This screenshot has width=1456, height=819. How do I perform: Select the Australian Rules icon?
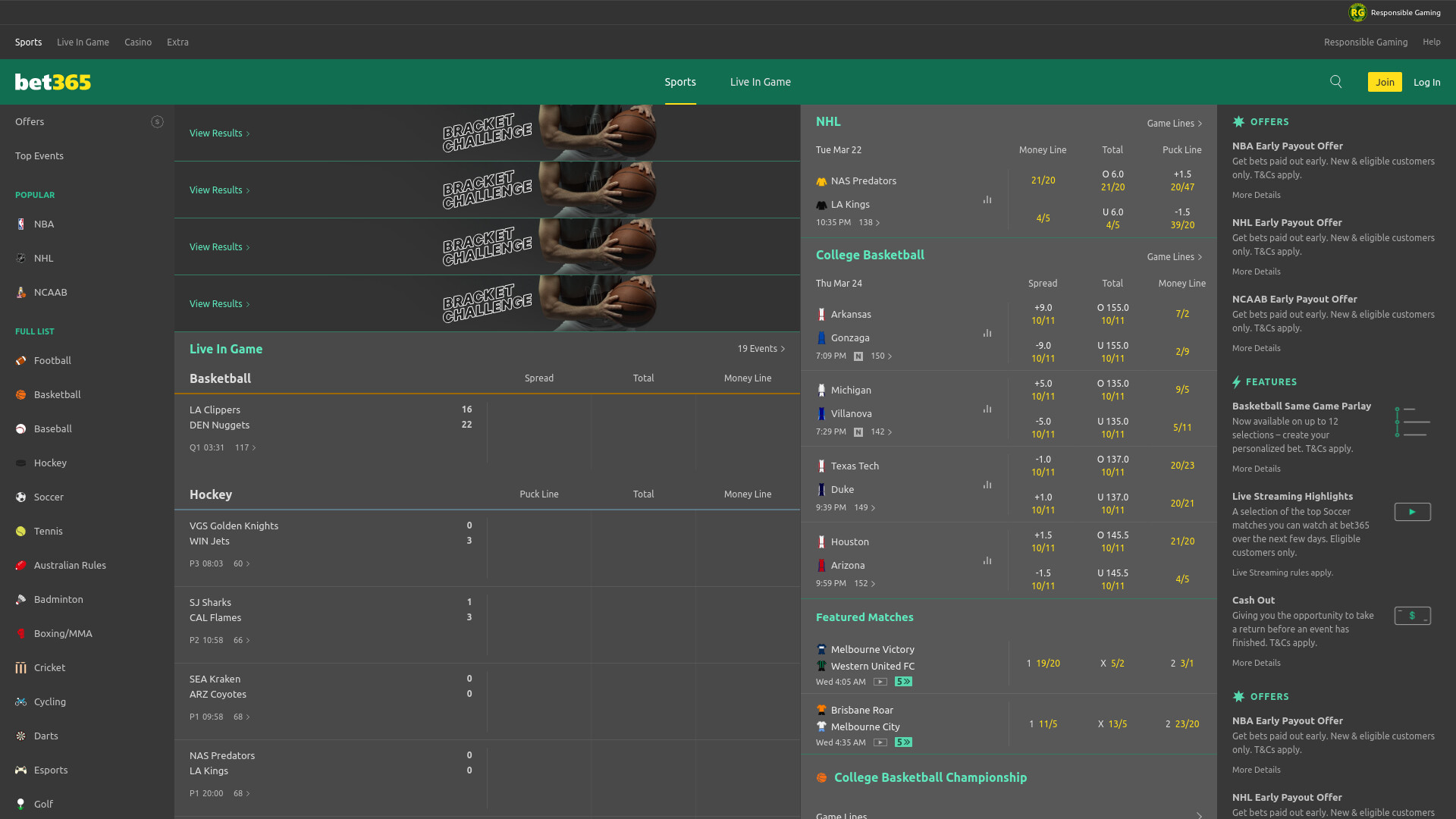(21, 565)
